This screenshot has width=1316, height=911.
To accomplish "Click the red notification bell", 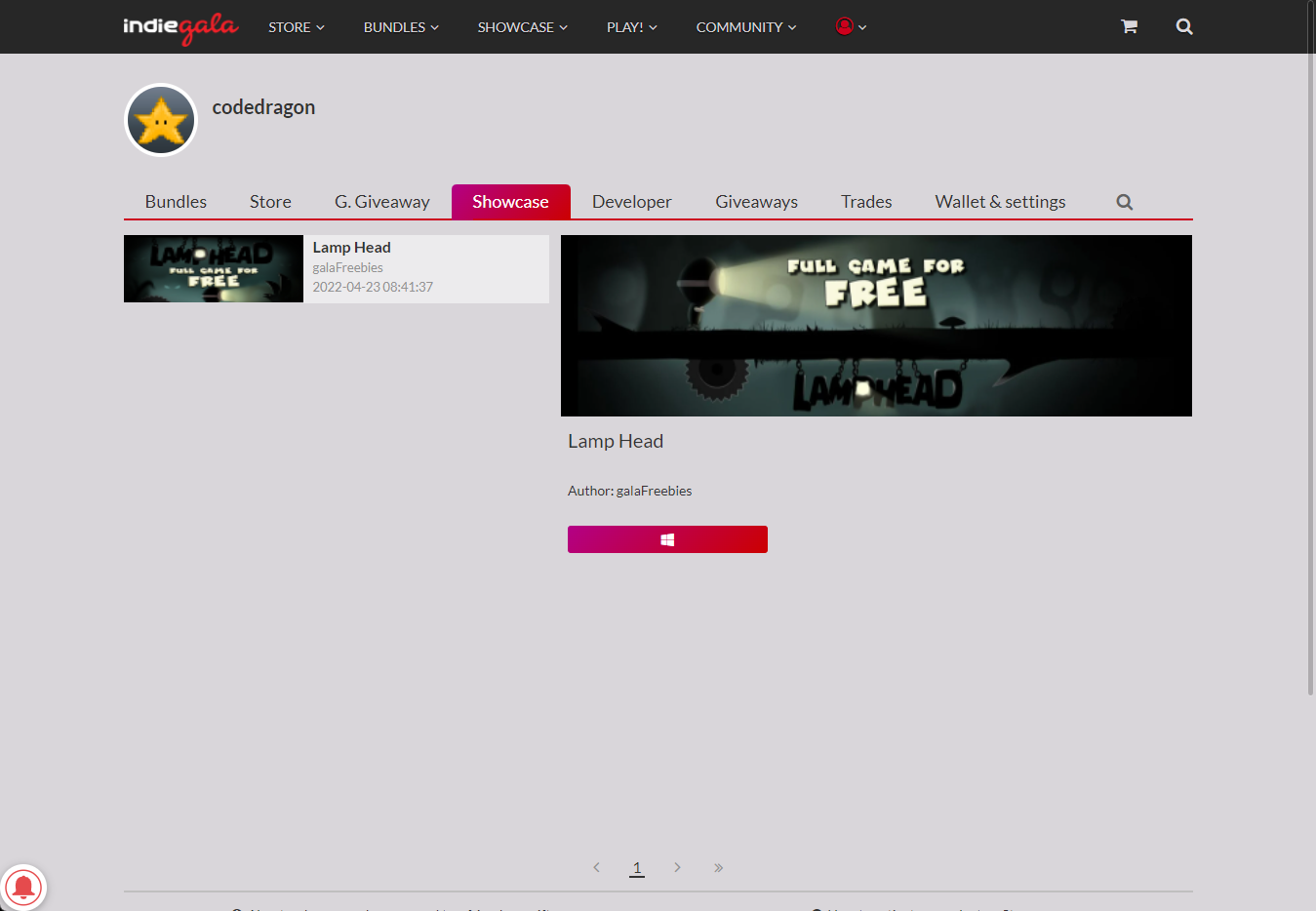I will coord(23,887).
